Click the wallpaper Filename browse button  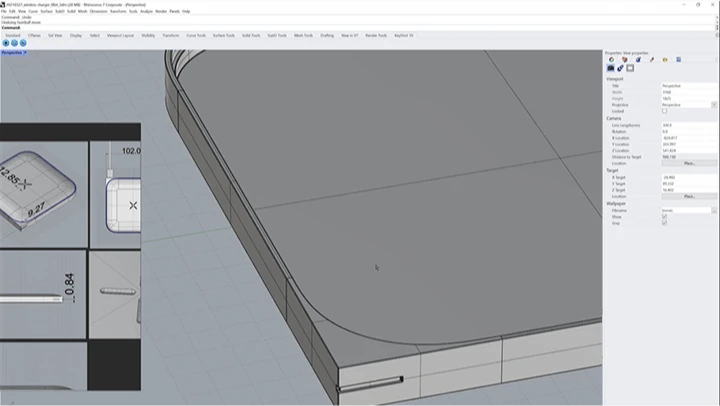[x=714, y=210]
